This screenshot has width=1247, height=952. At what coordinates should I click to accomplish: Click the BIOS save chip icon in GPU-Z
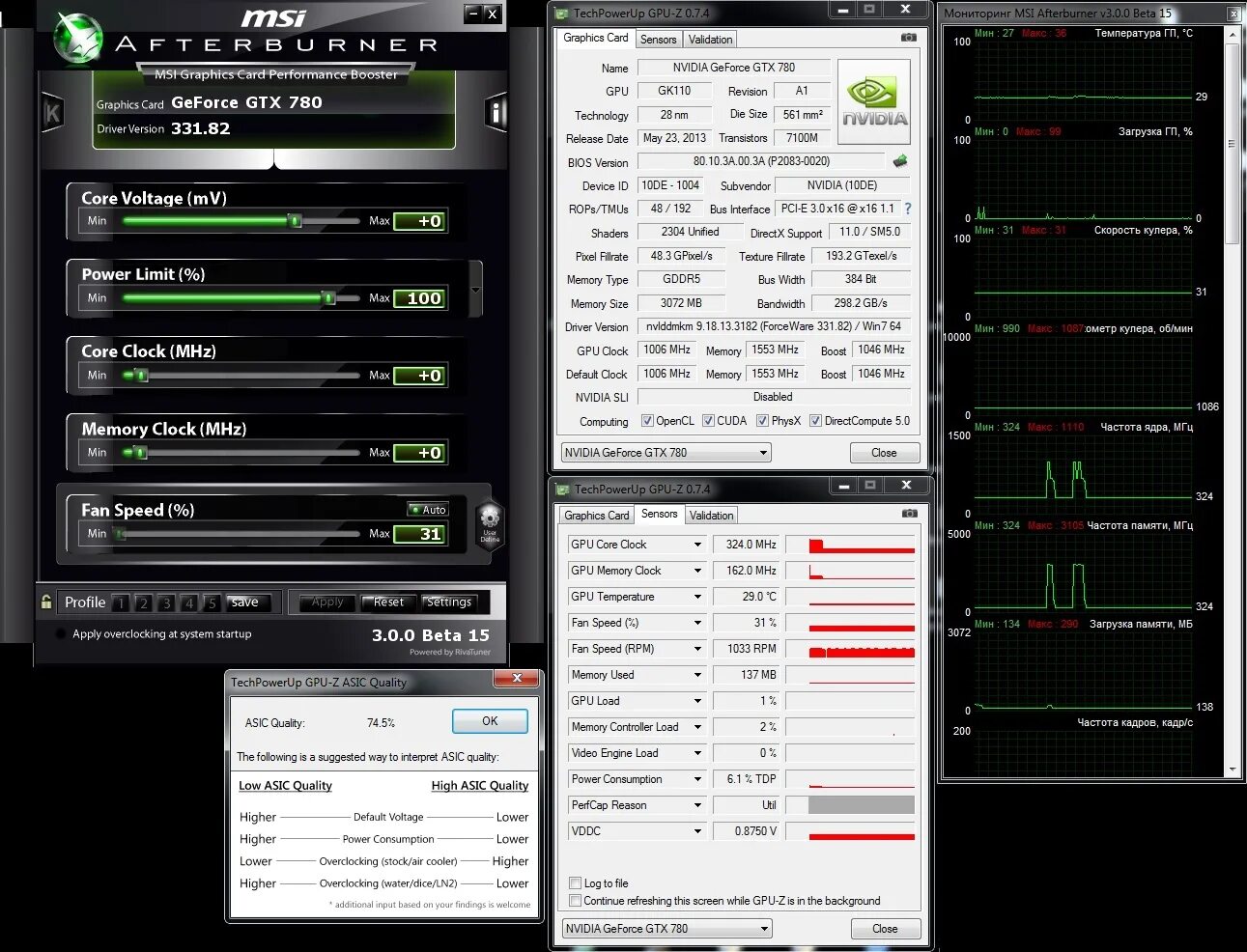point(900,161)
